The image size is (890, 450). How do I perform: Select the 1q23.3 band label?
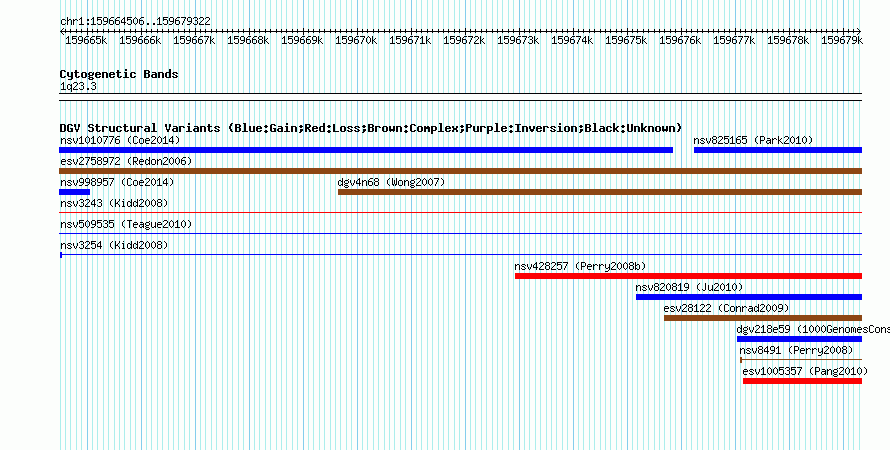click(78, 86)
